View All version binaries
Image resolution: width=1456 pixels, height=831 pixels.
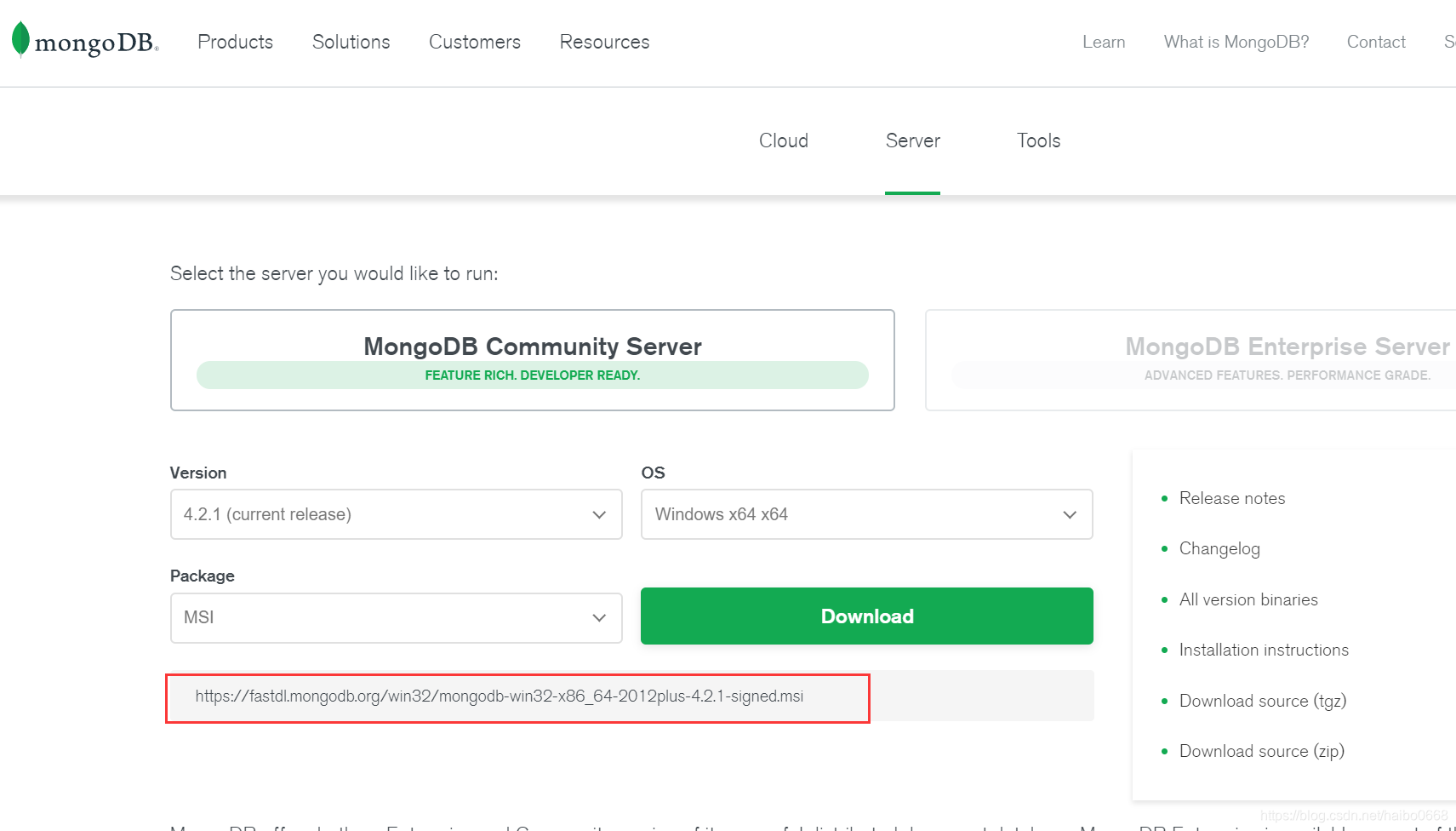click(x=1248, y=599)
